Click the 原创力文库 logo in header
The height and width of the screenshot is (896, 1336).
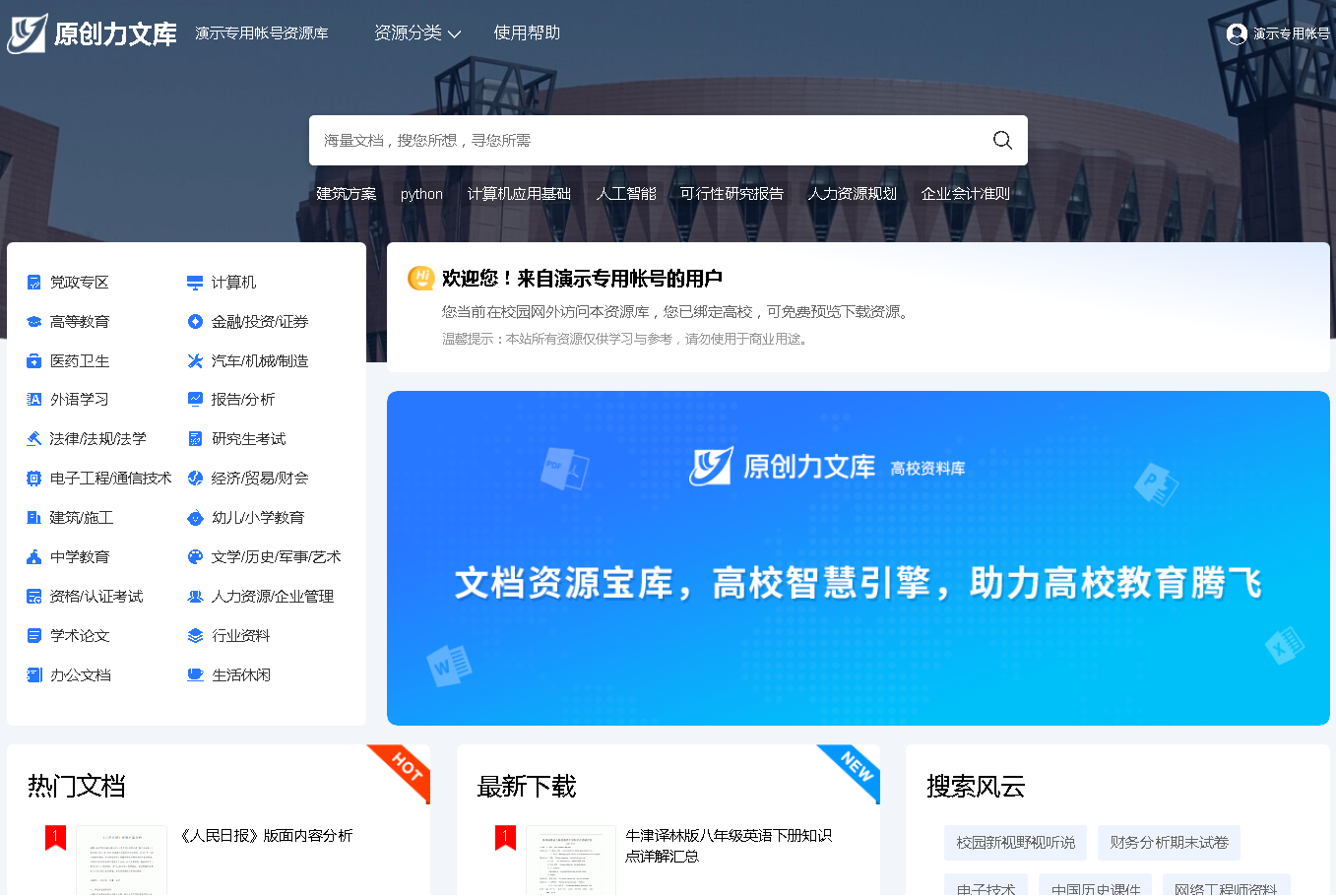coord(93,33)
